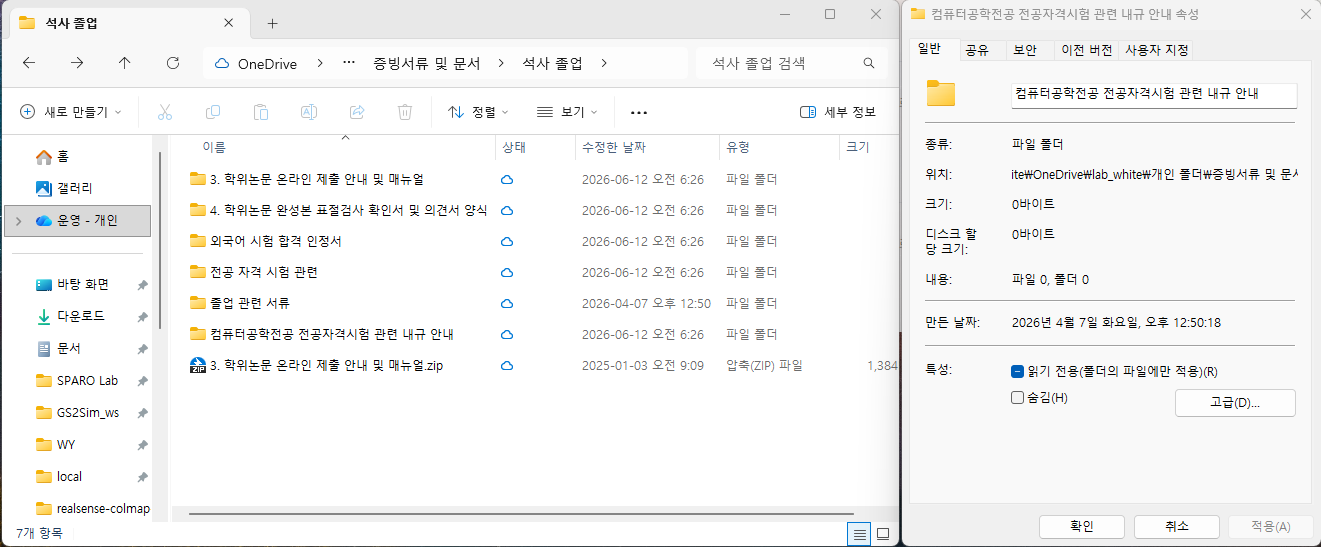
Task: Click chevron after 증빙서류 및 문서 breadcrumb
Action: point(501,63)
